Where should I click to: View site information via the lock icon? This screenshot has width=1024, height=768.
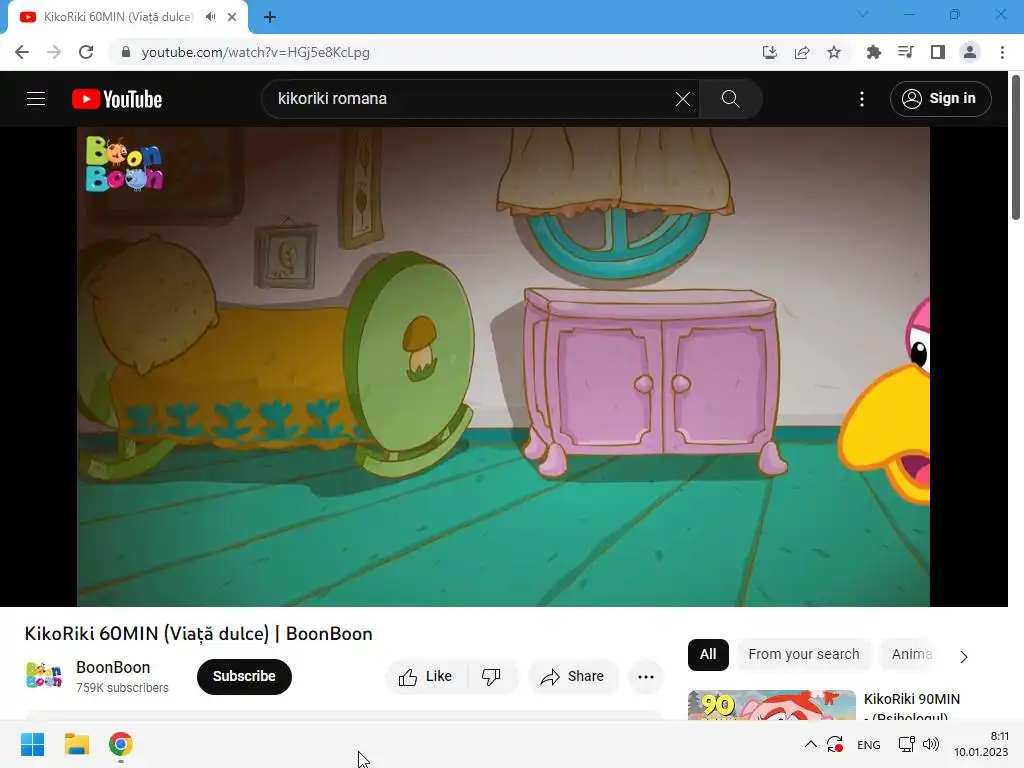click(x=126, y=52)
